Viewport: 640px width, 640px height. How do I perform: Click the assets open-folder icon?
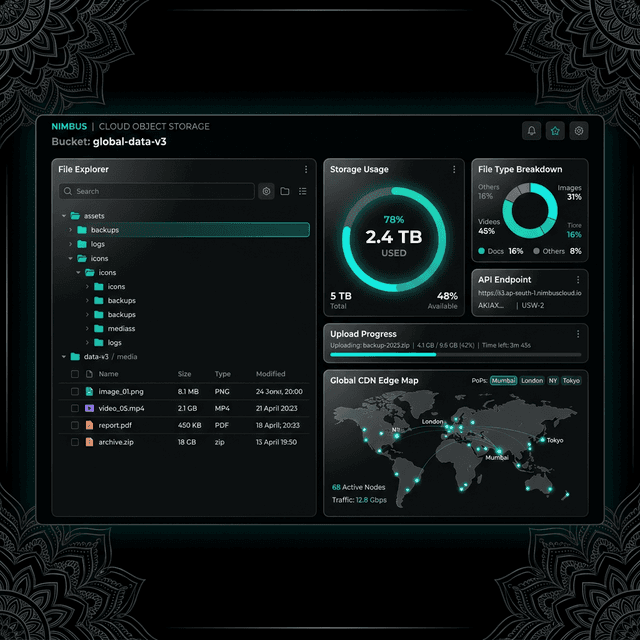75,216
